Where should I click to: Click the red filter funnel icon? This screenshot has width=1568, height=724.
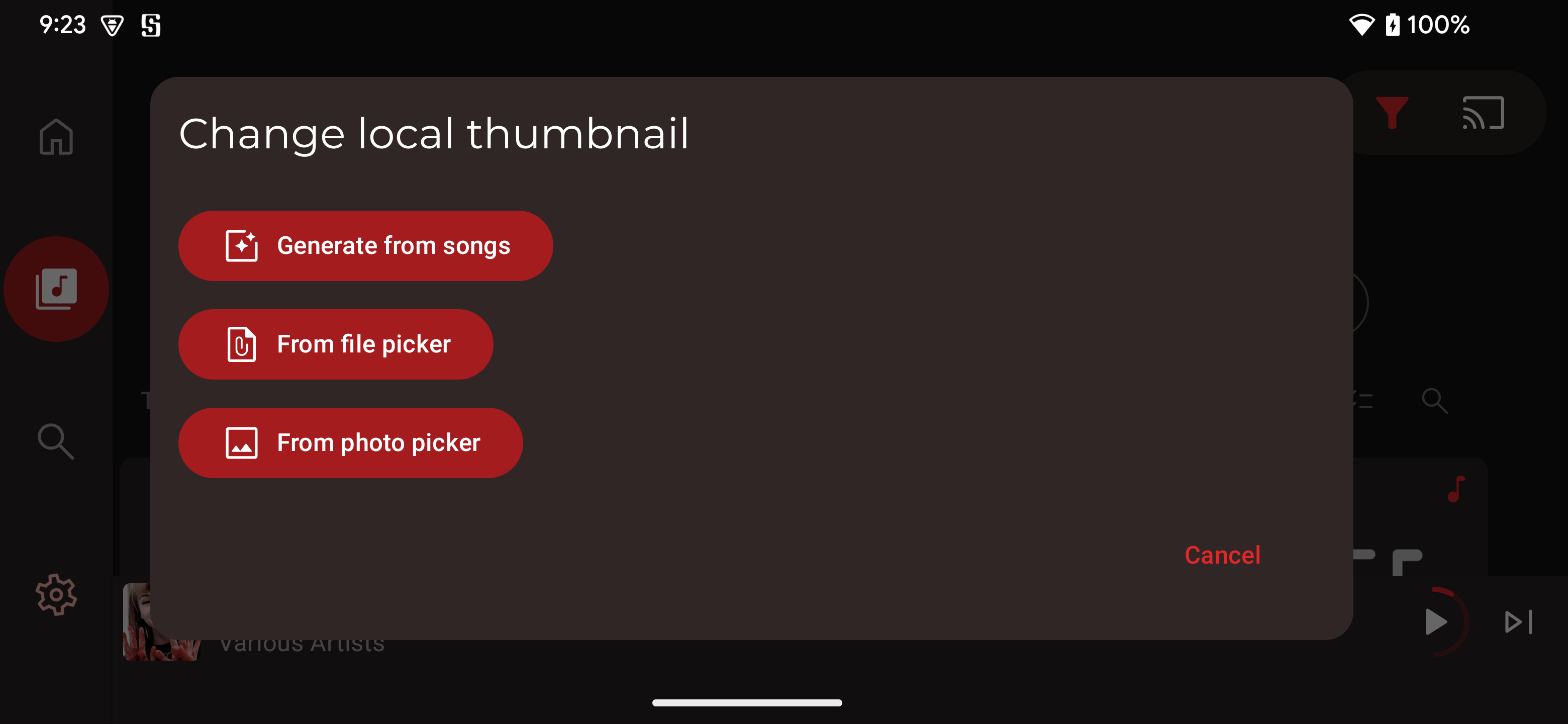click(x=1392, y=113)
